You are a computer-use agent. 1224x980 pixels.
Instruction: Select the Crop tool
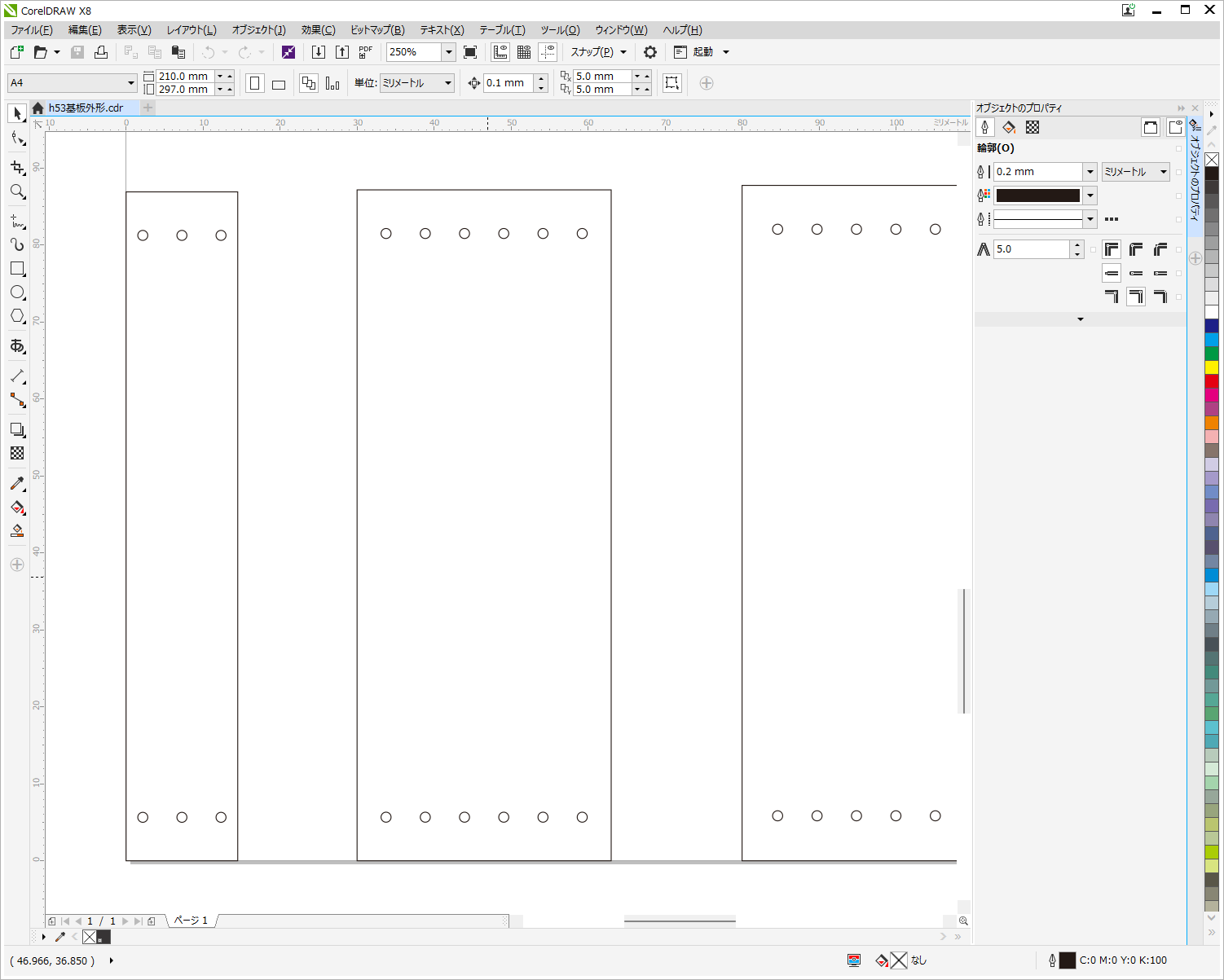pos(17,167)
